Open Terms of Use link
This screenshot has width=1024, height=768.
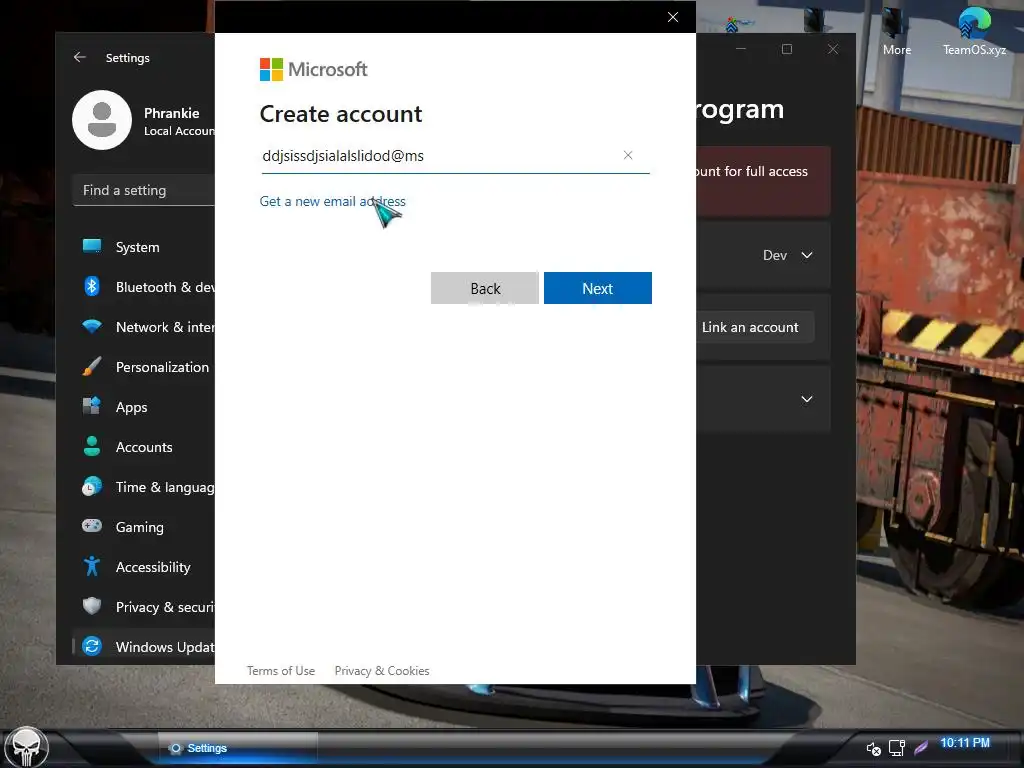281,671
